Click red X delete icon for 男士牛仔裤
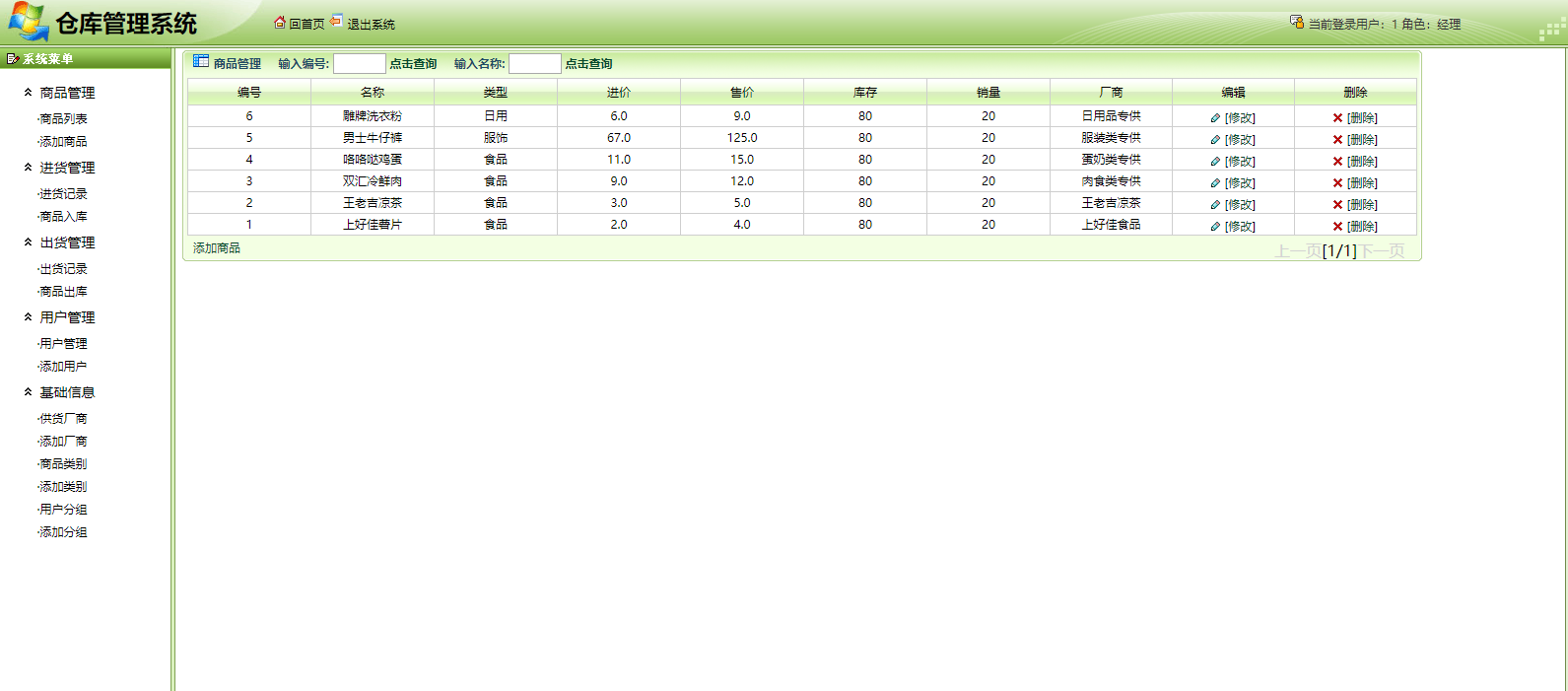The image size is (1568, 691). click(1337, 140)
